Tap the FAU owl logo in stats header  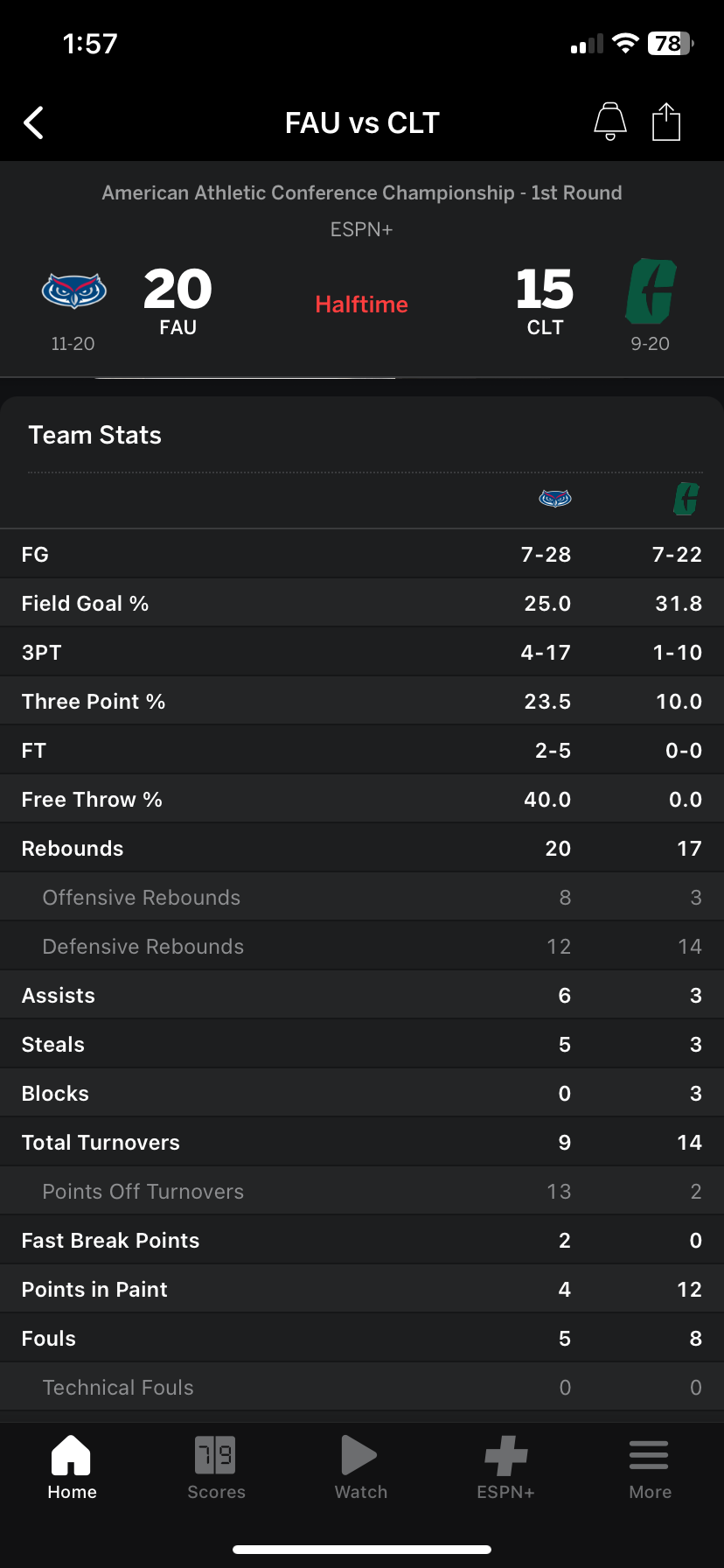pyautogui.click(x=555, y=499)
